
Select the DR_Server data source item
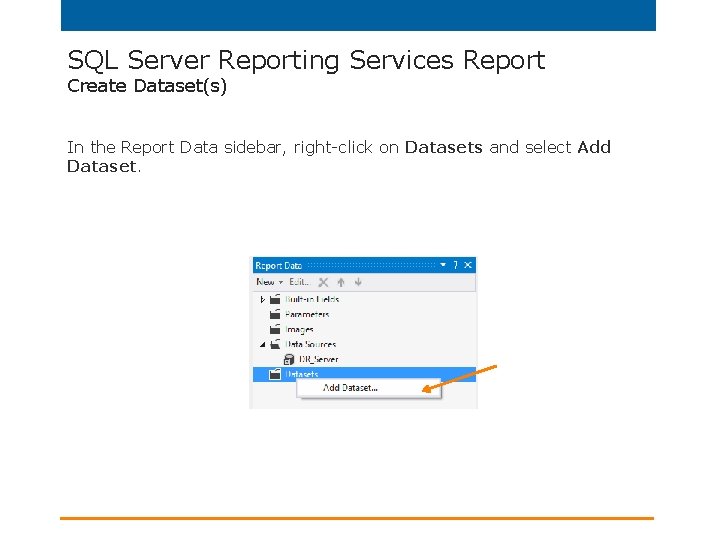pyautogui.click(x=318, y=359)
